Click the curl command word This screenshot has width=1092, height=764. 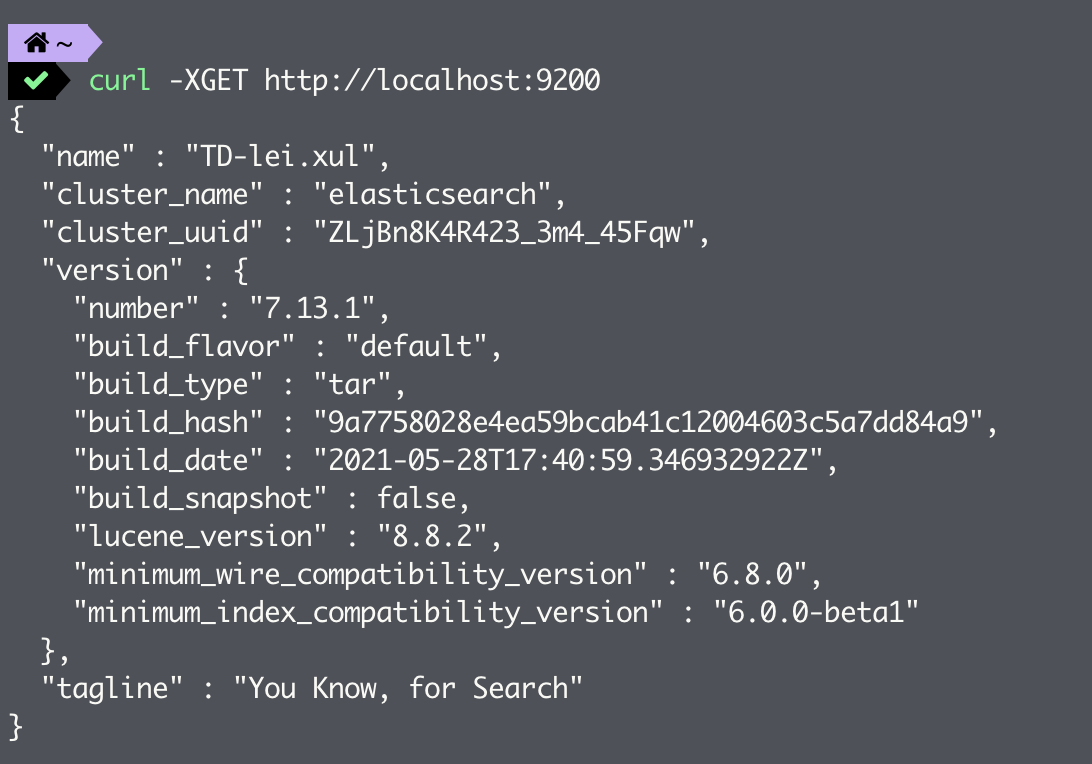coord(120,80)
